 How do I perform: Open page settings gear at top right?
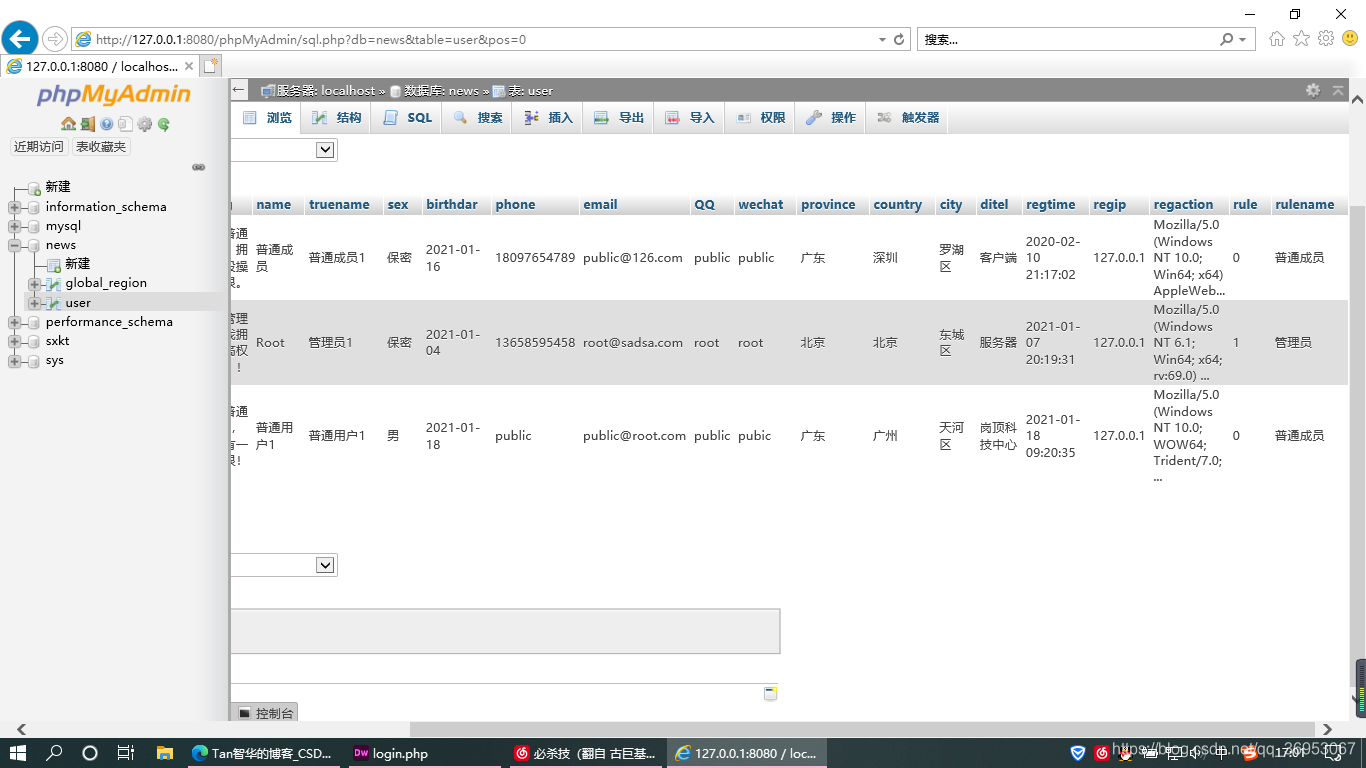[x=1313, y=90]
